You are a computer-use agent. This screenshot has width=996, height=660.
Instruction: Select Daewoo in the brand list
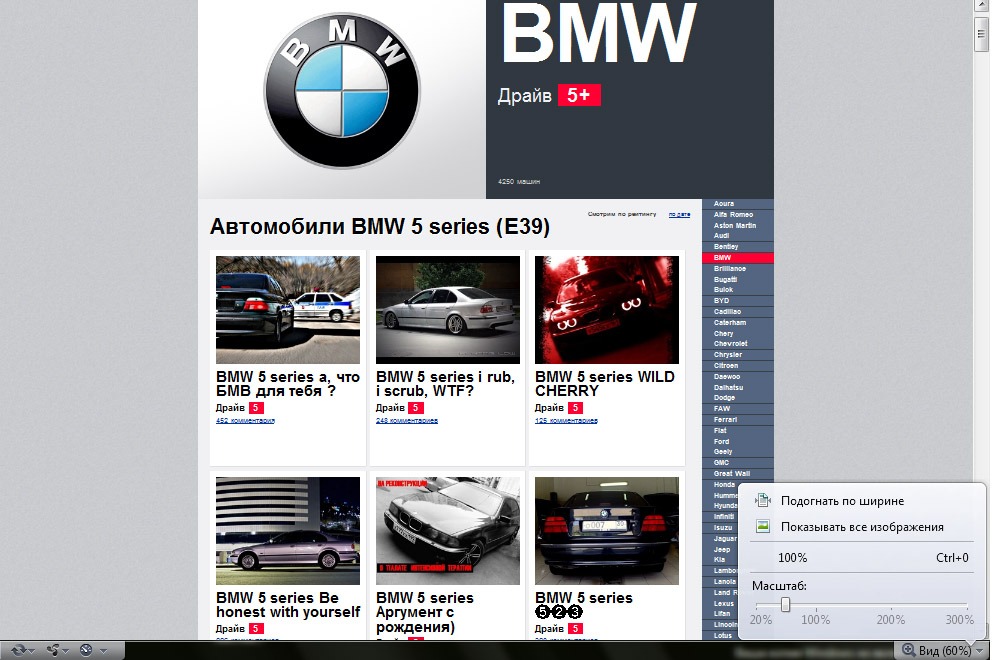coord(727,377)
